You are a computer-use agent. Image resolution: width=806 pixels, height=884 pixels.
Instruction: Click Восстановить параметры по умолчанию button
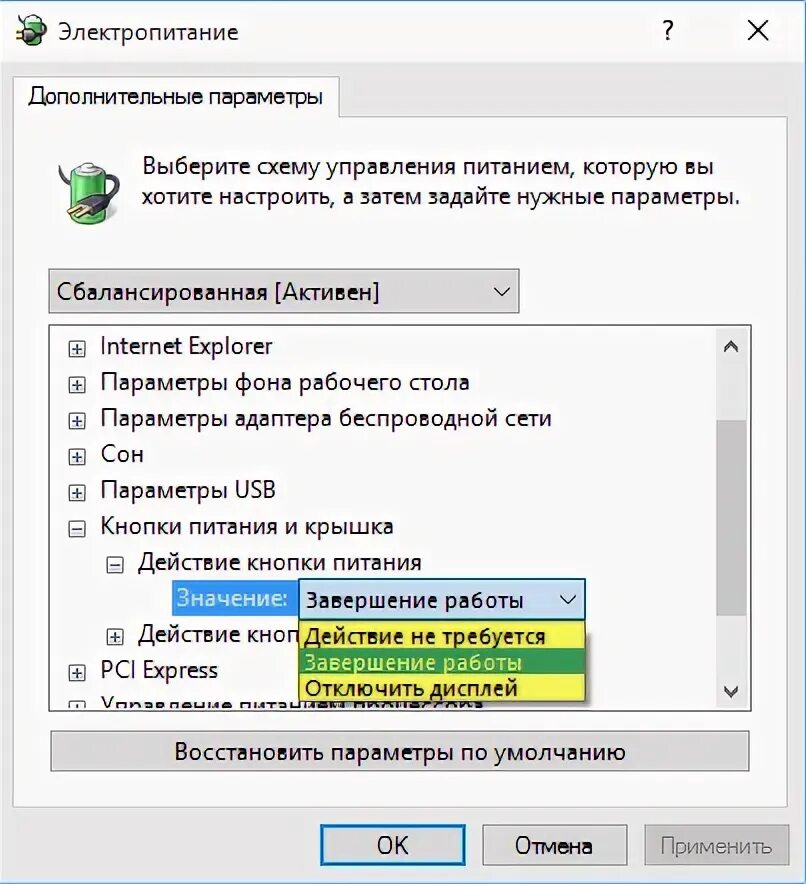(x=400, y=752)
